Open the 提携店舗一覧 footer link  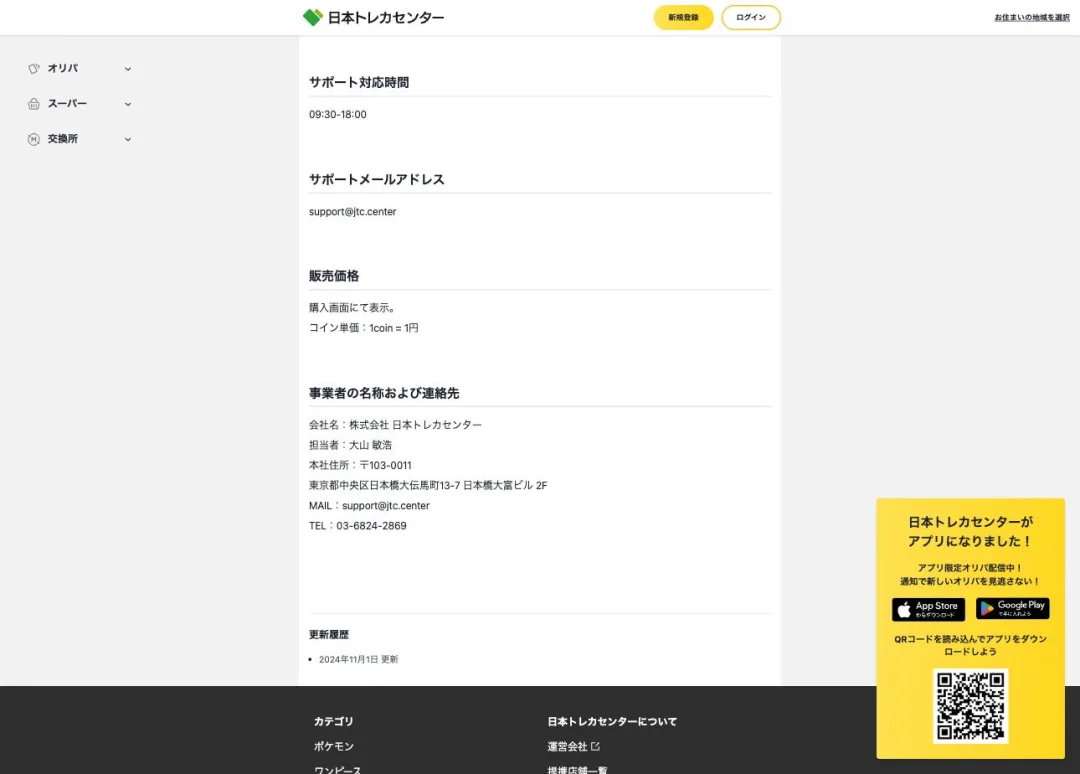(577, 770)
